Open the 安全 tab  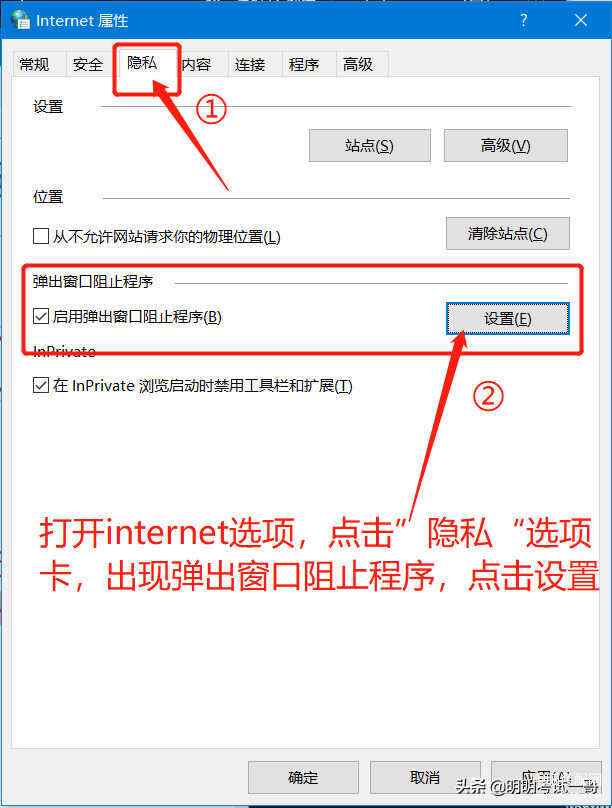tap(88, 64)
